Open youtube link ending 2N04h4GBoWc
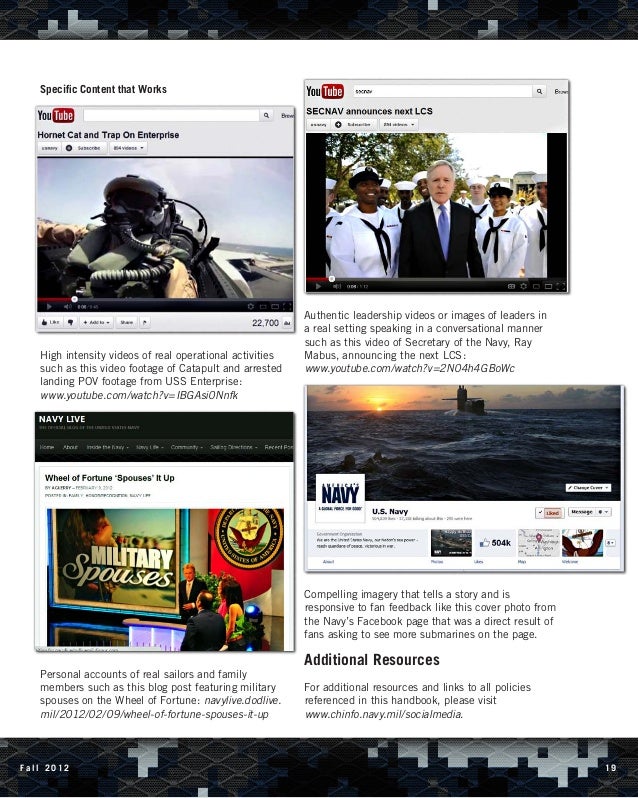The width and height of the screenshot is (638, 798). click(x=410, y=368)
